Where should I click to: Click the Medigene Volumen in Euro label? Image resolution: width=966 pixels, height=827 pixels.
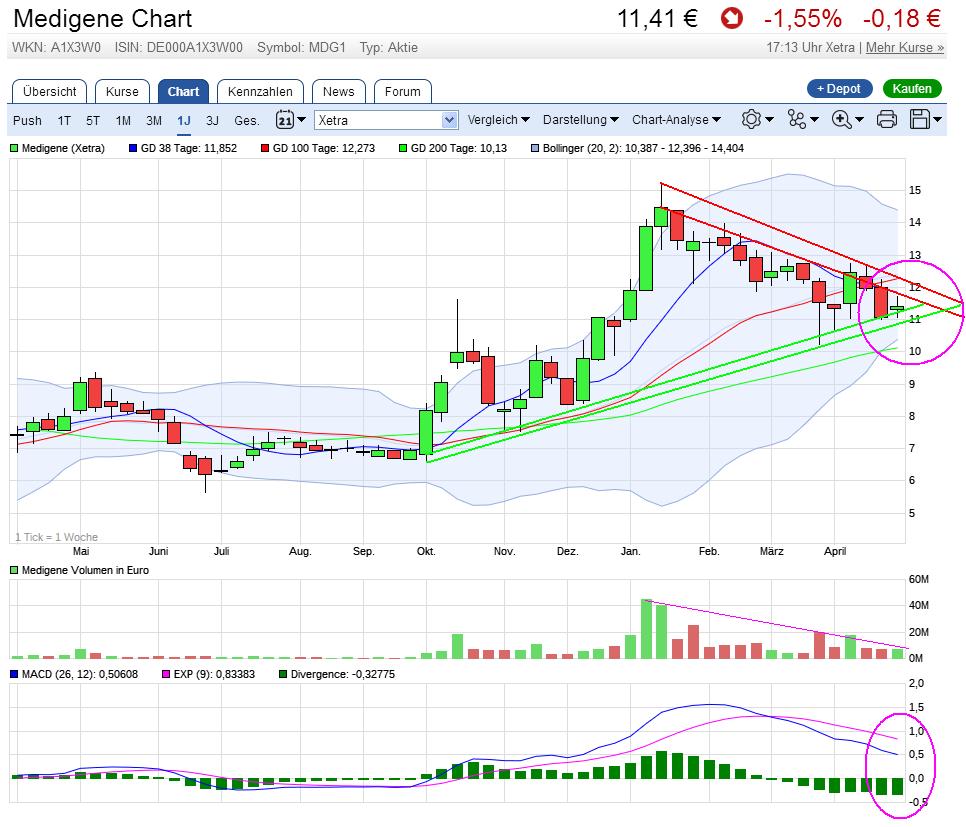pyautogui.click(x=85, y=570)
